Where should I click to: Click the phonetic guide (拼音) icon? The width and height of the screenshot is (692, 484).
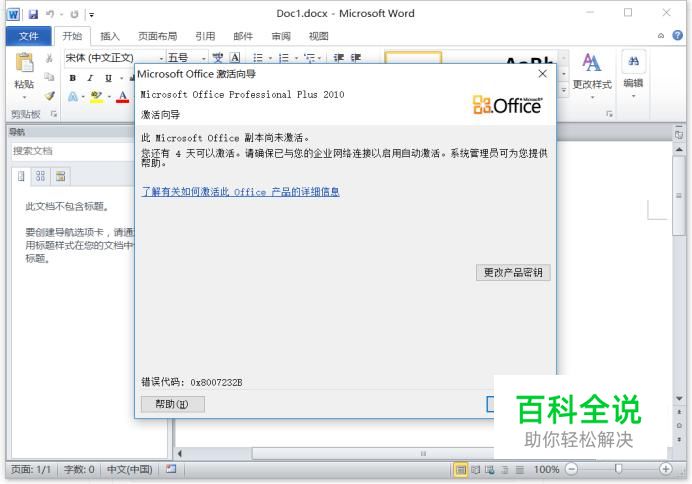(218, 58)
